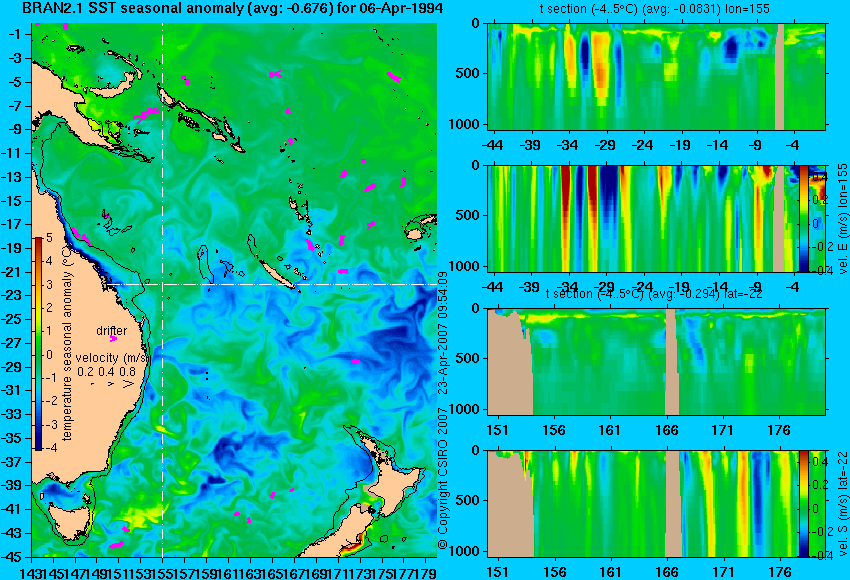Click the map latitude tick '-41'
The image size is (850, 580).
point(12,510)
